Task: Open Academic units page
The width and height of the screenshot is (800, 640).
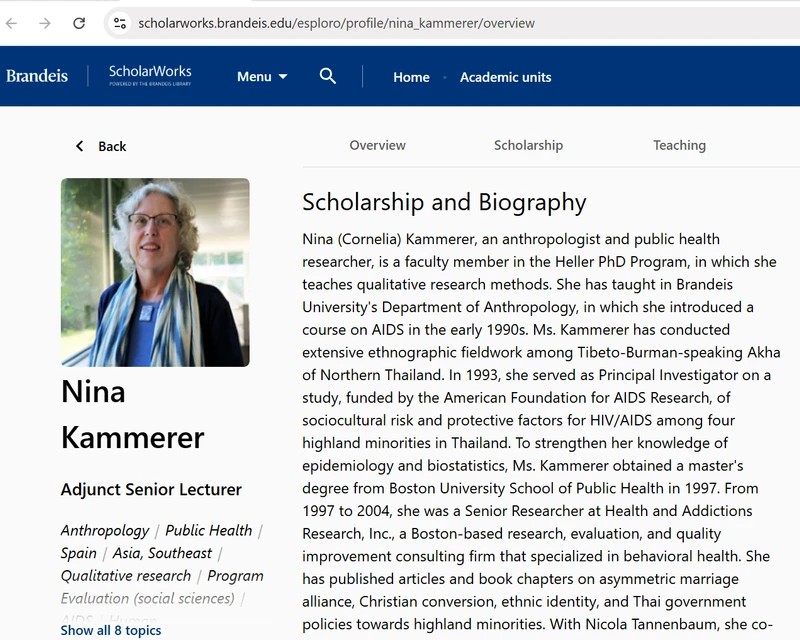Action: click(506, 77)
